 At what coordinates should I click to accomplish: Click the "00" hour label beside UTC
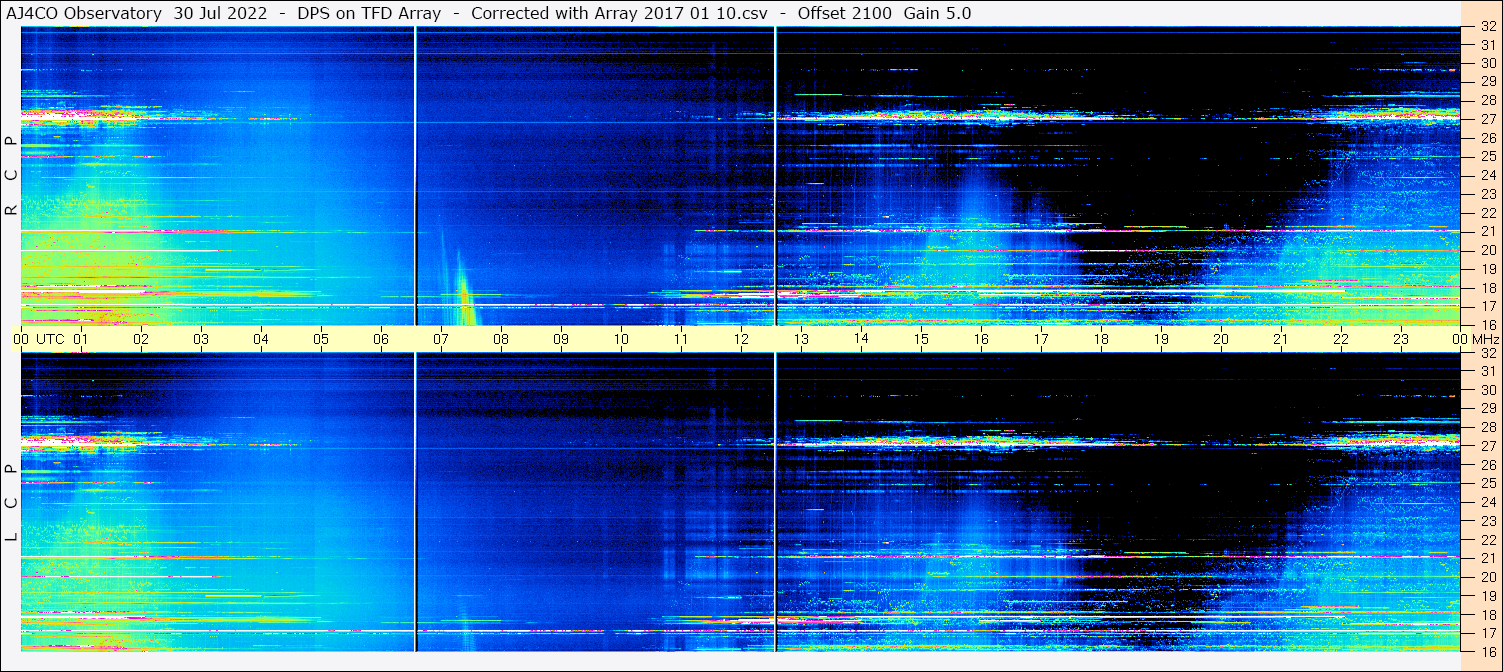tap(21, 339)
